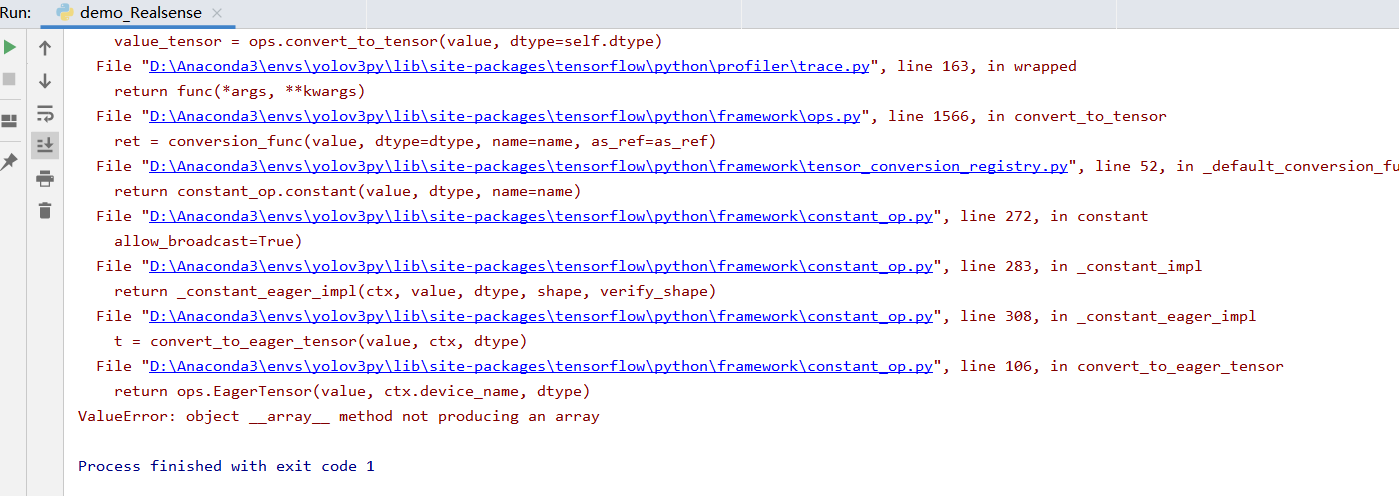The image size is (1399, 496).
Task: Click the 'value_tensor = ops.convert_to_tensor' line
Action: [388, 41]
